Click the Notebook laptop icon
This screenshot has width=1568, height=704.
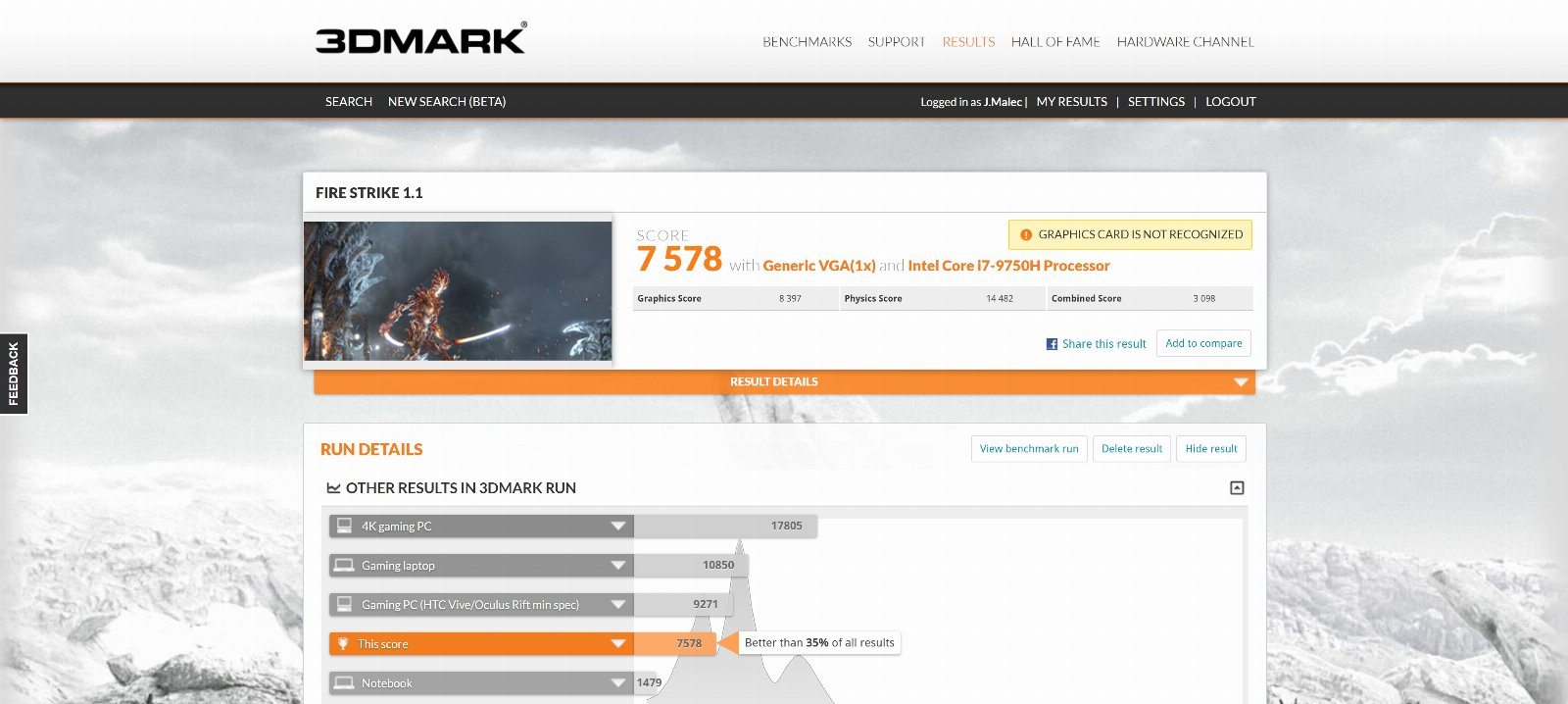344,682
